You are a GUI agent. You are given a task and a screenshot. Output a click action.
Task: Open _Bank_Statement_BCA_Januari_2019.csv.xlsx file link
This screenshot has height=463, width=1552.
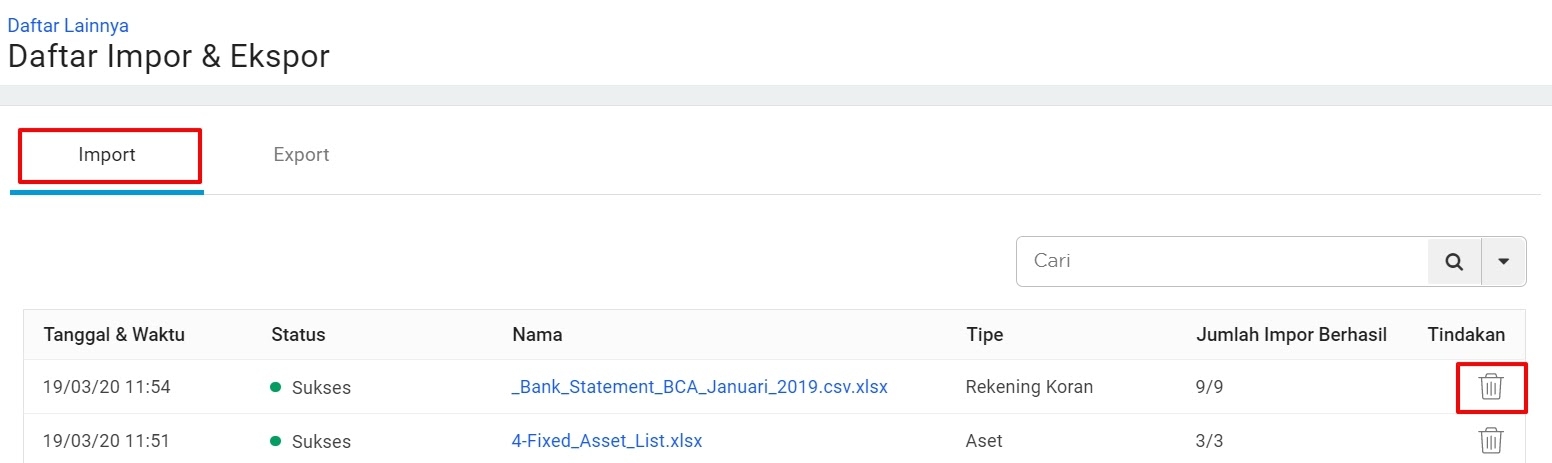699,387
